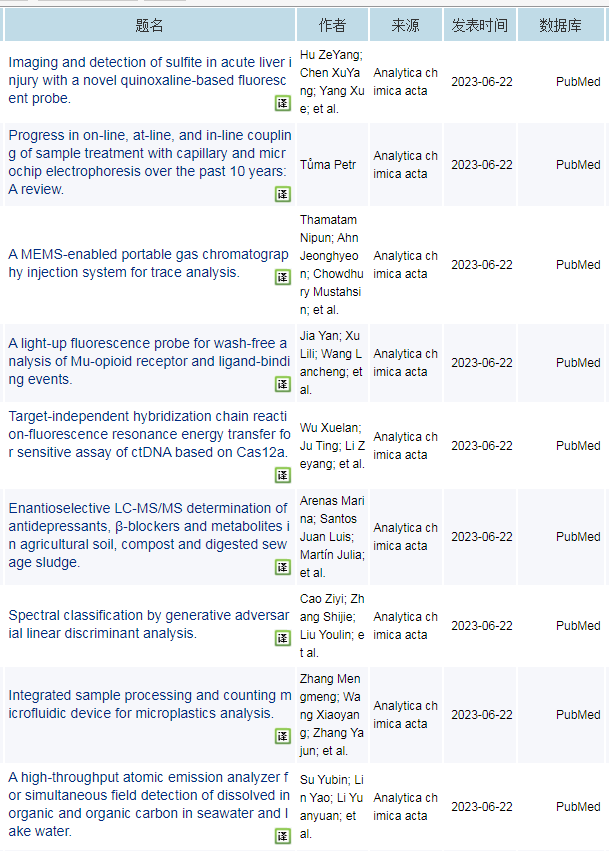Sort by the 题名 column header

149,25
